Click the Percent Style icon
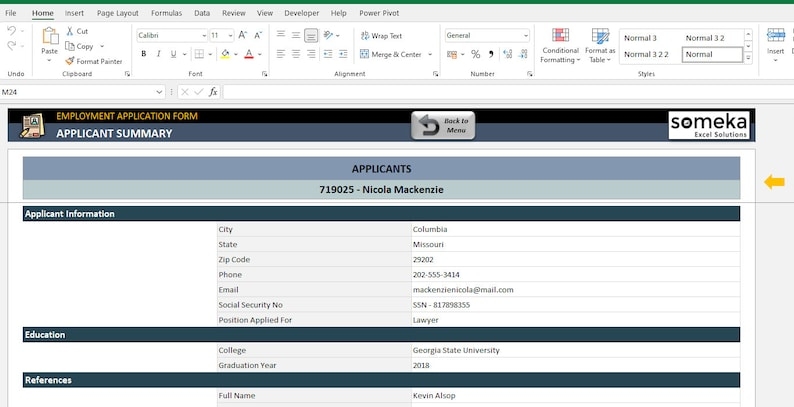Viewport: 794px width, 407px height. click(x=476, y=54)
